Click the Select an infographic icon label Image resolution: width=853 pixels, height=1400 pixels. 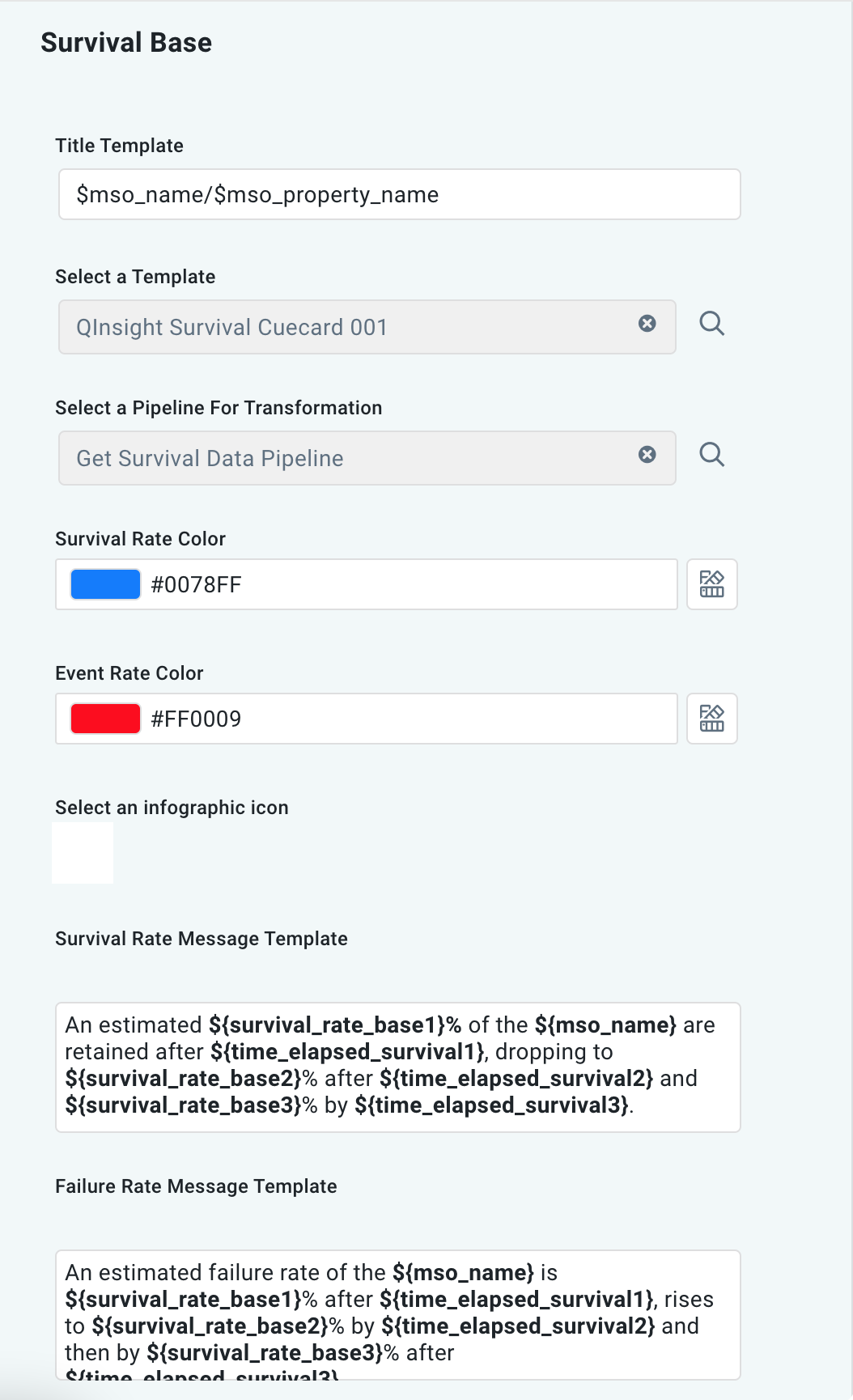172,807
